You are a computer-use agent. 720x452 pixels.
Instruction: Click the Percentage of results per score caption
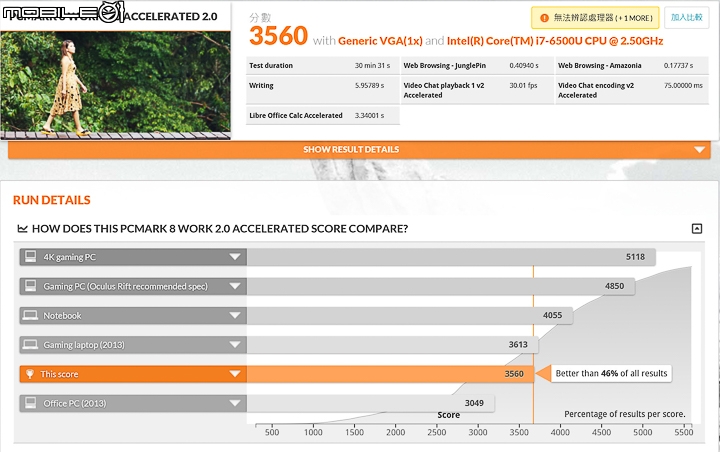[x=624, y=414]
